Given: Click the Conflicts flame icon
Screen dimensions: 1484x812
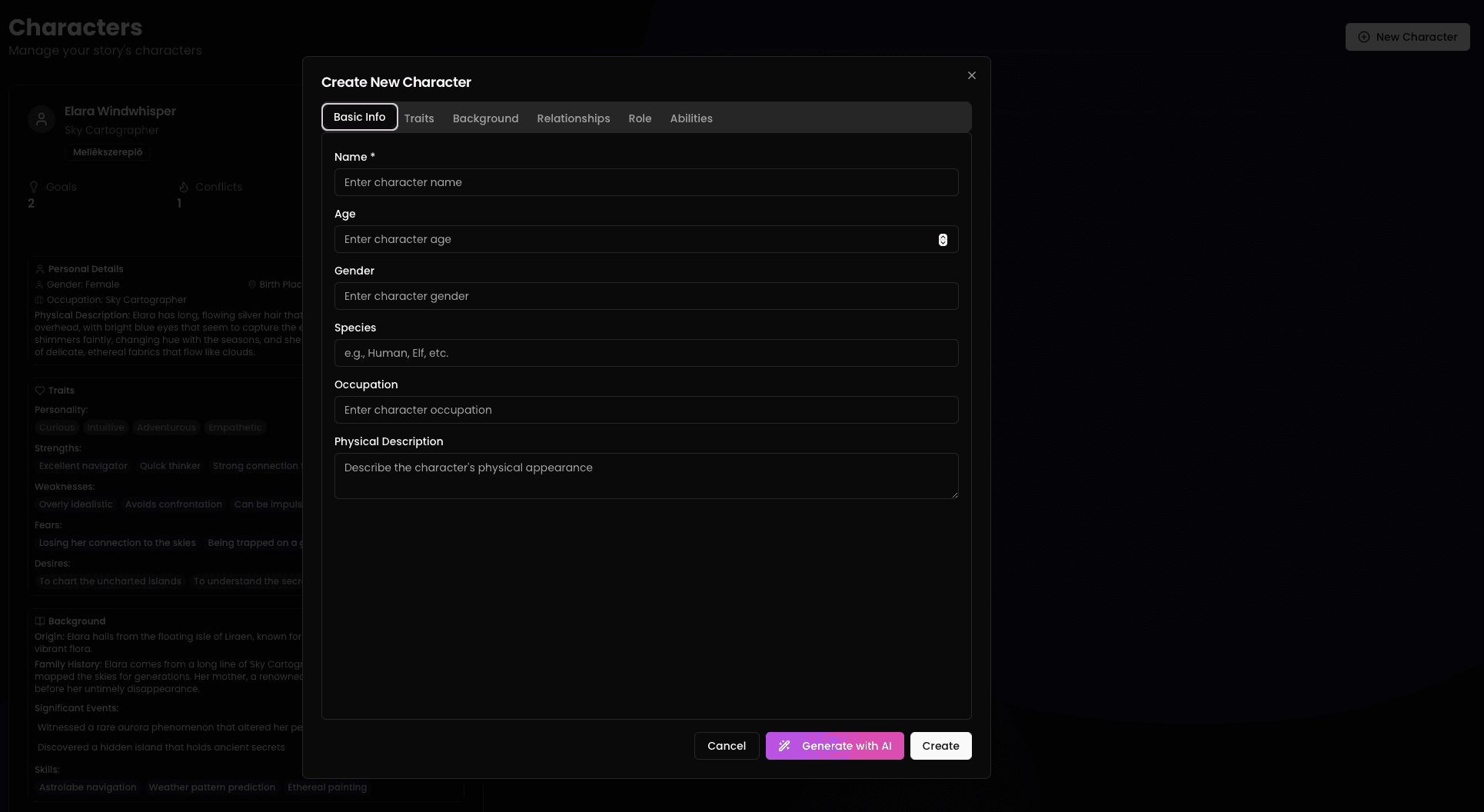Looking at the screenshot, I should tap(184, 187).
